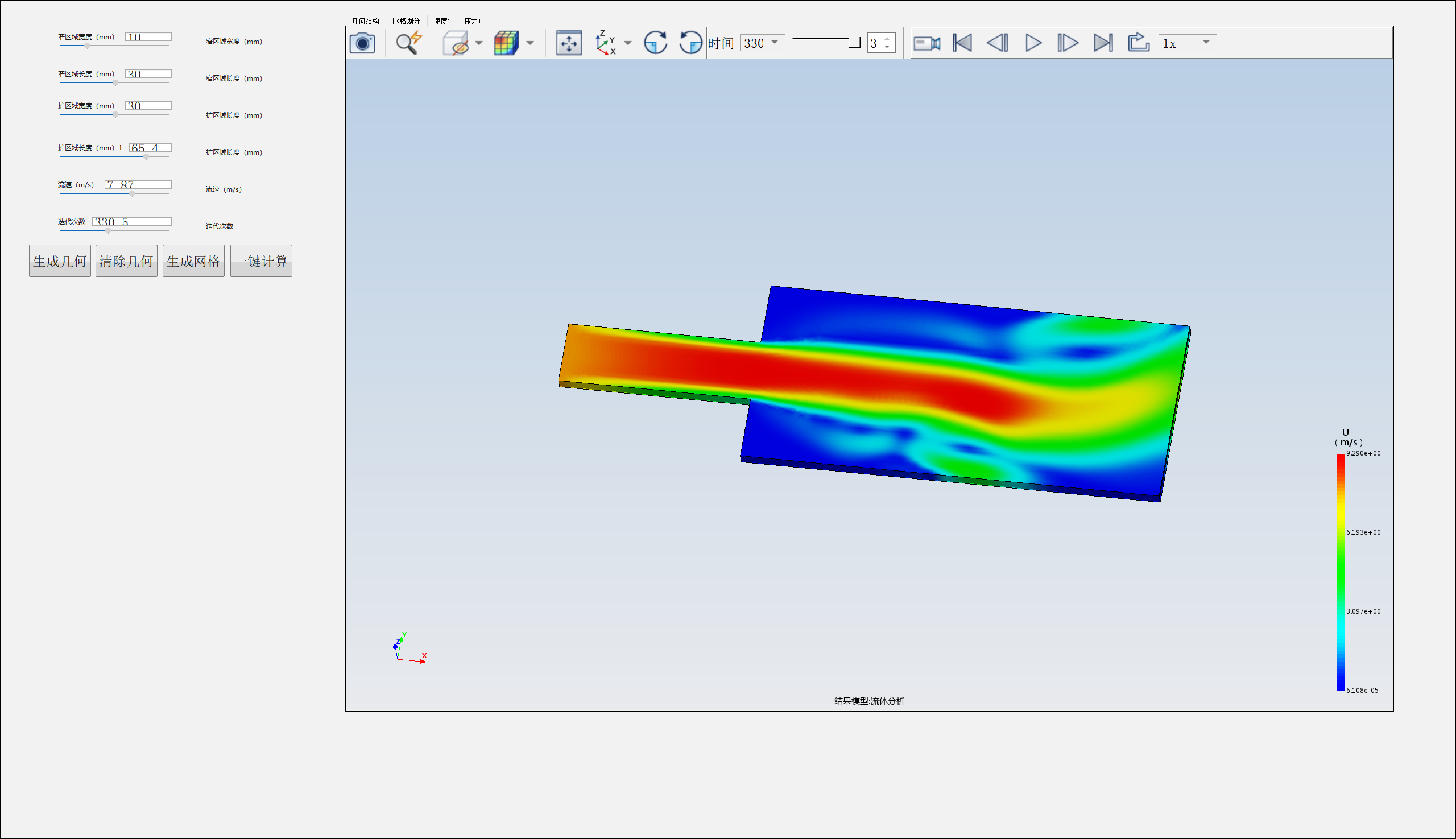Click the 窄区域长度 input field
Viewport: 1456px width, 839px height.
click(x=148, y=74)
